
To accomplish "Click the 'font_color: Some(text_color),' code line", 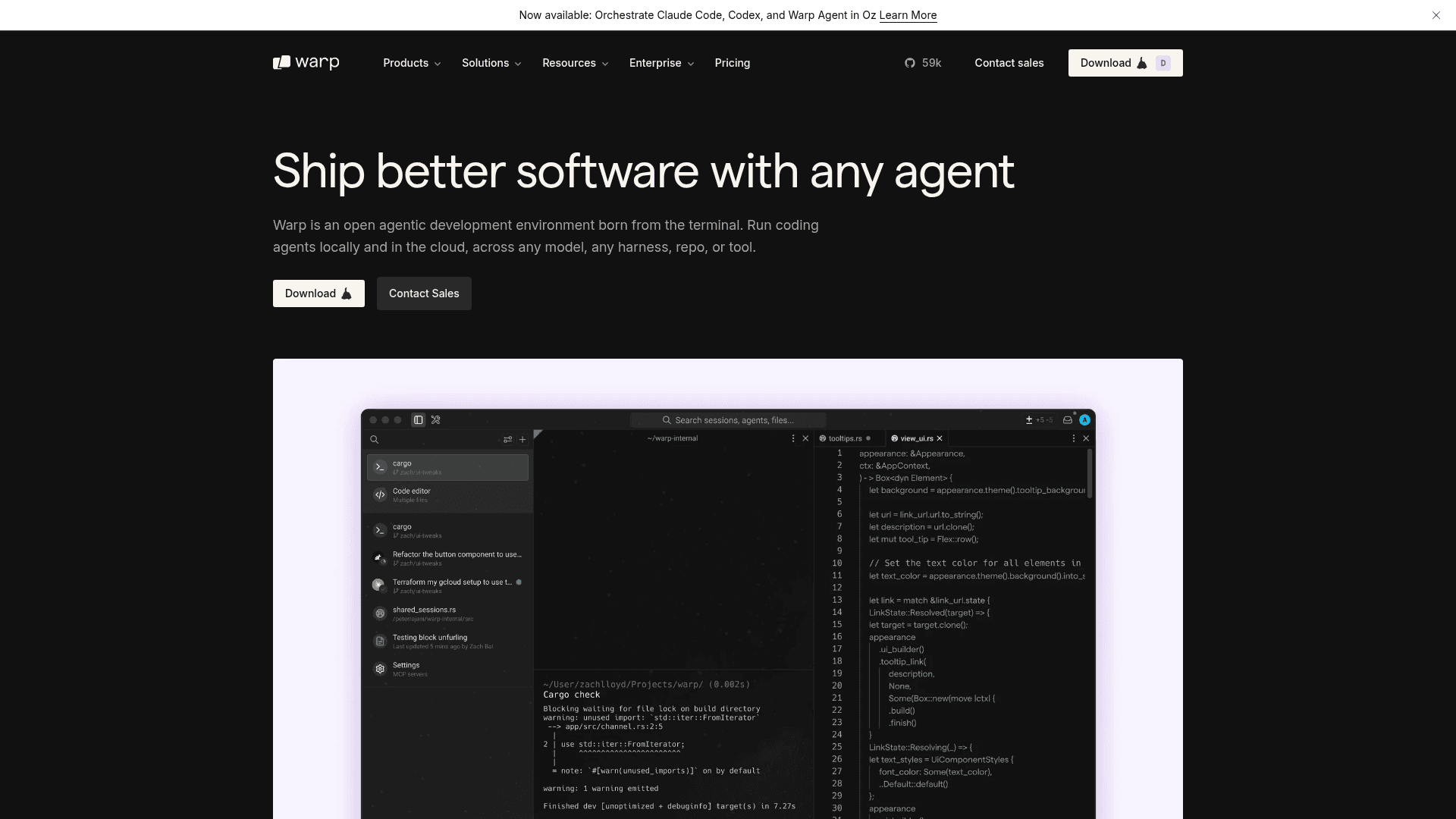I will [936, 772].
